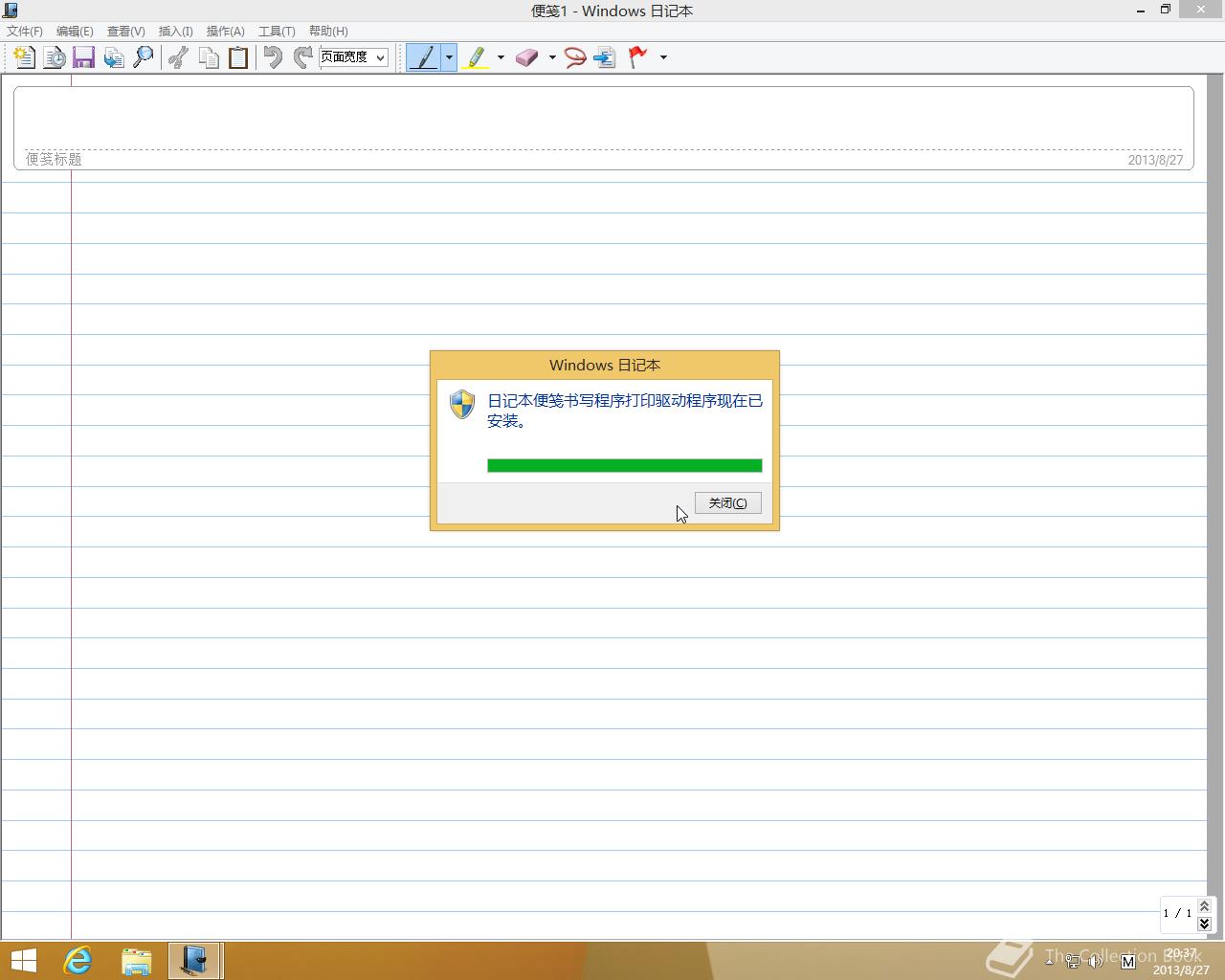Paste from the clipboard icon
Image resolution: width=1225 pixels, height=980 pixels.
(x=238, y=57)
